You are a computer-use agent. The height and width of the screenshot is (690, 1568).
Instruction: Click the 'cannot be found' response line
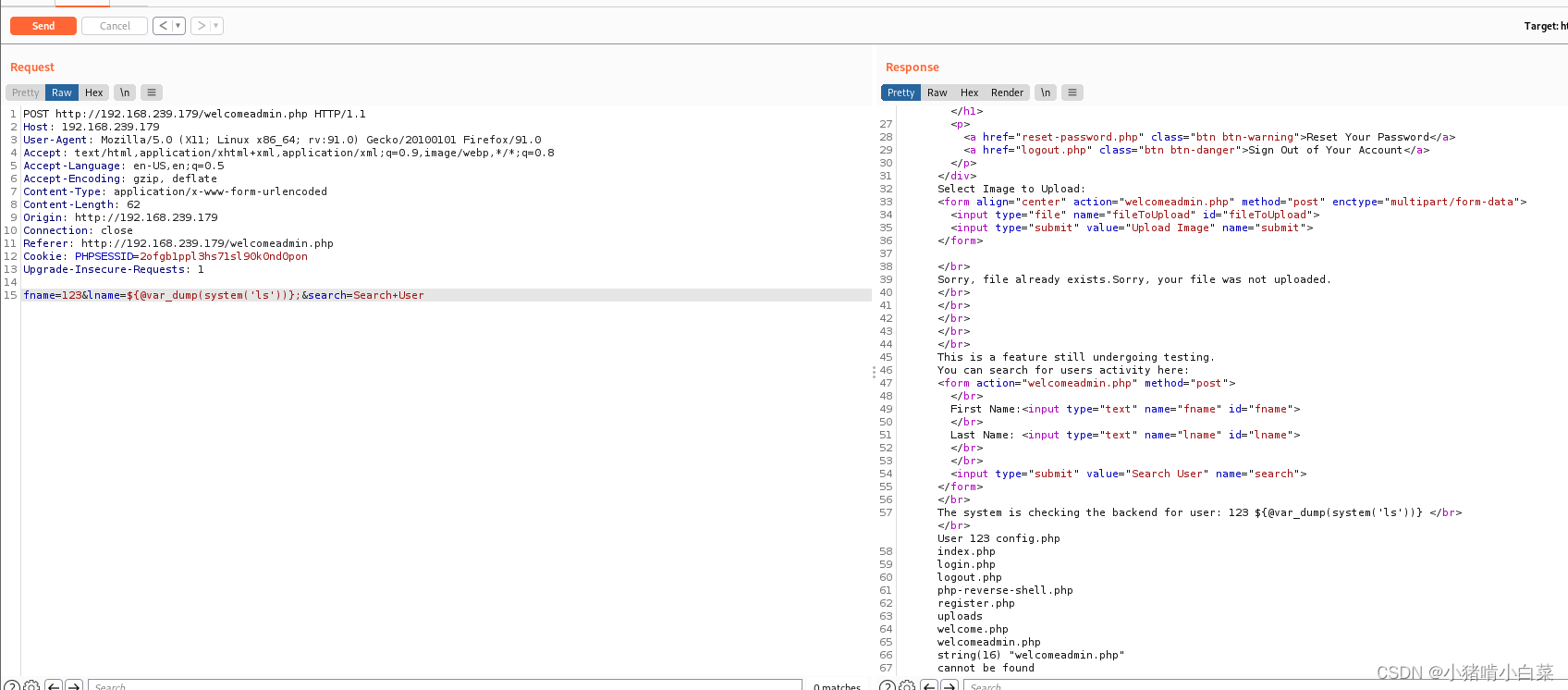pos(986,668)
